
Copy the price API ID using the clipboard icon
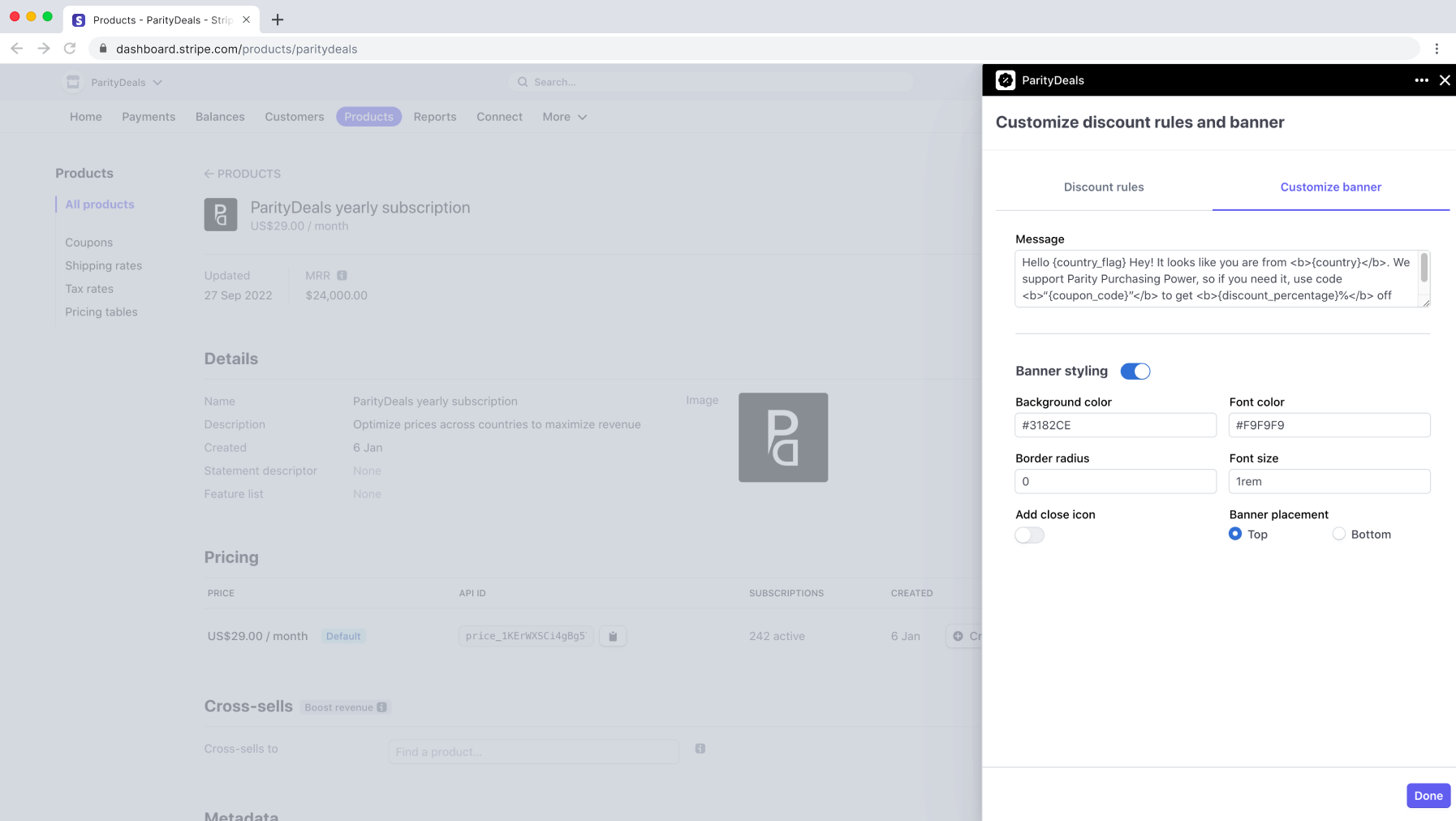pyautogui.click(x=613, y=636)
